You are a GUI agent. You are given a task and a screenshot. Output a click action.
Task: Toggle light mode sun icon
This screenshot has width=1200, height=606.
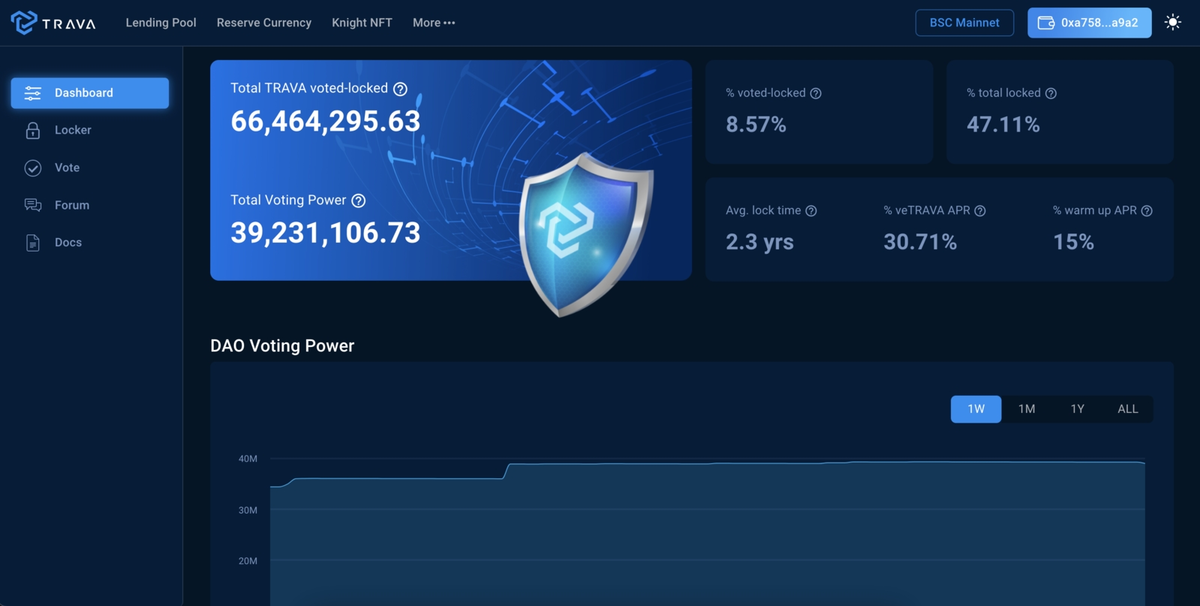click(1173, 22)
